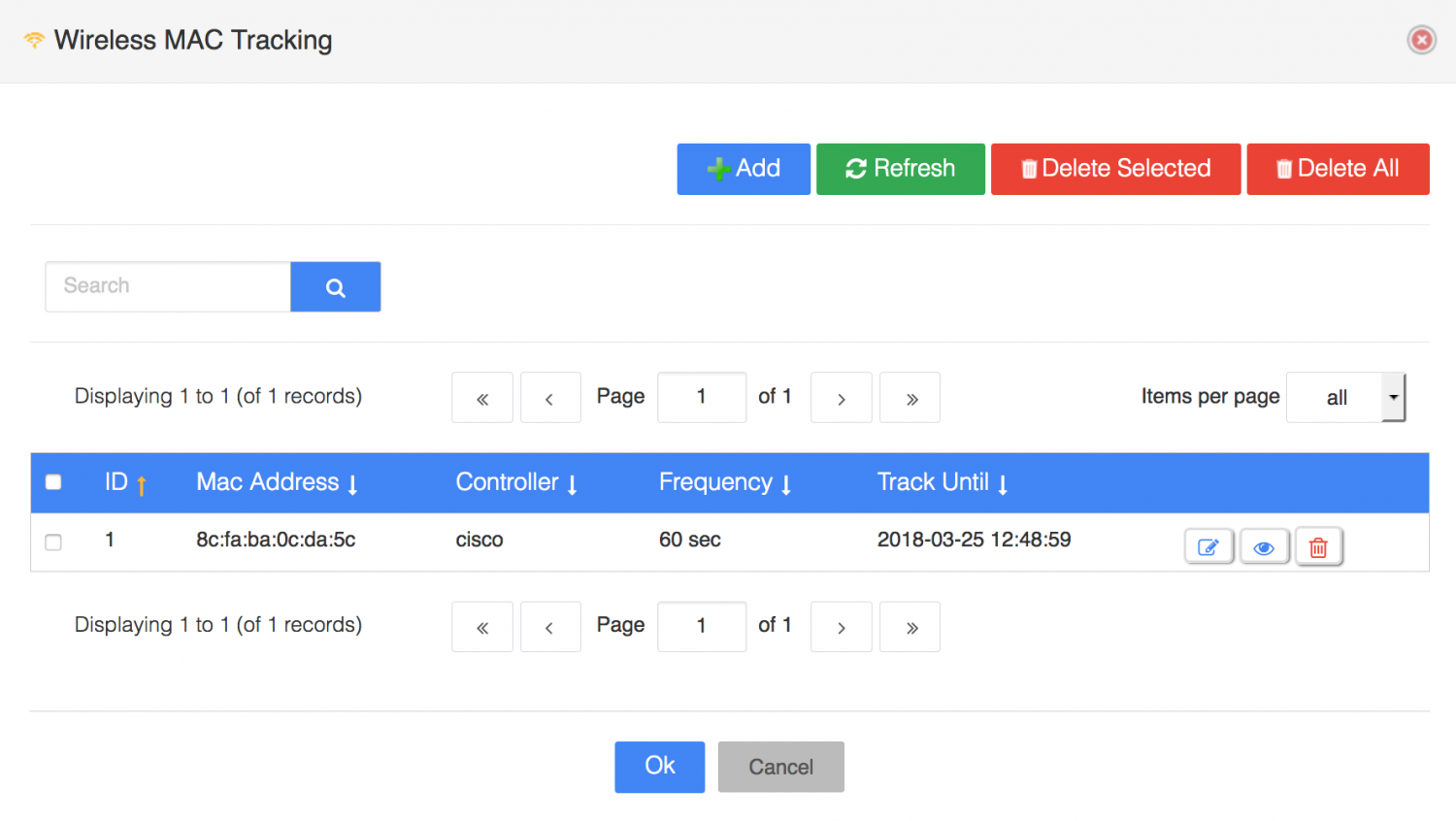Screen dimensions: 1456x821
Task: Click the ID sort indicator arrow
Action: (x=142, y=482)
